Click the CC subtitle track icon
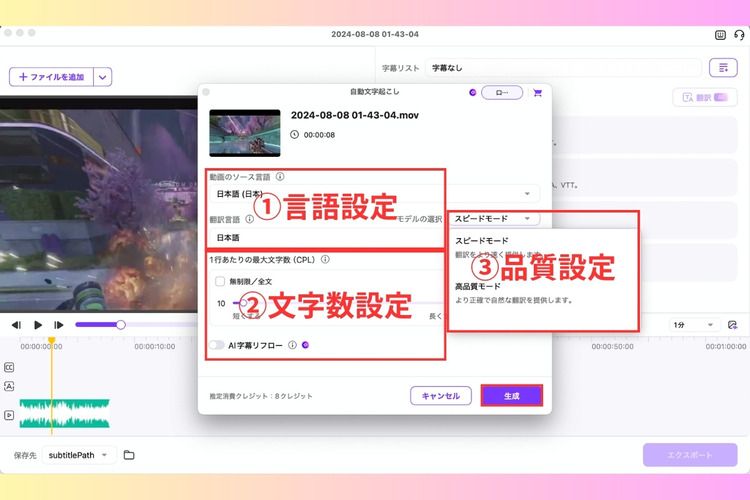Image resolution: width=750 pixels, height=500 pixels. click(9, 367)
